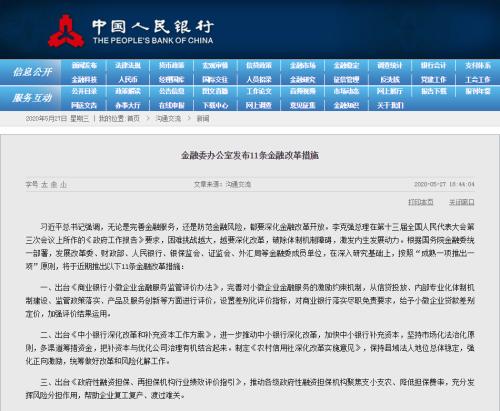This screenshot has height=411, width=500.
Task: Select 宏观审慎 in the navigation bar
Action: 215,65
